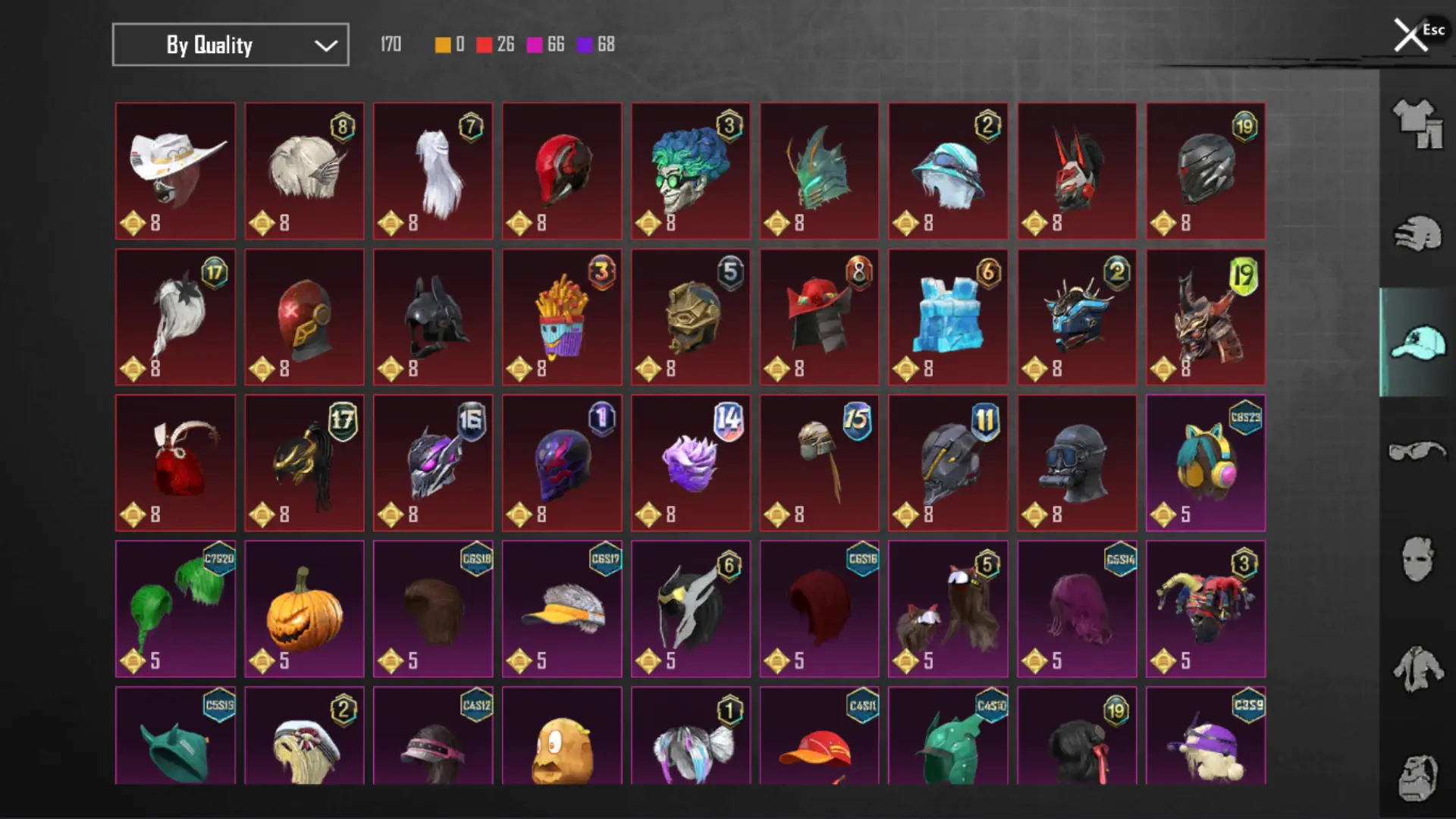Pick the jack-o-lantern pumpkin head item

304,608
